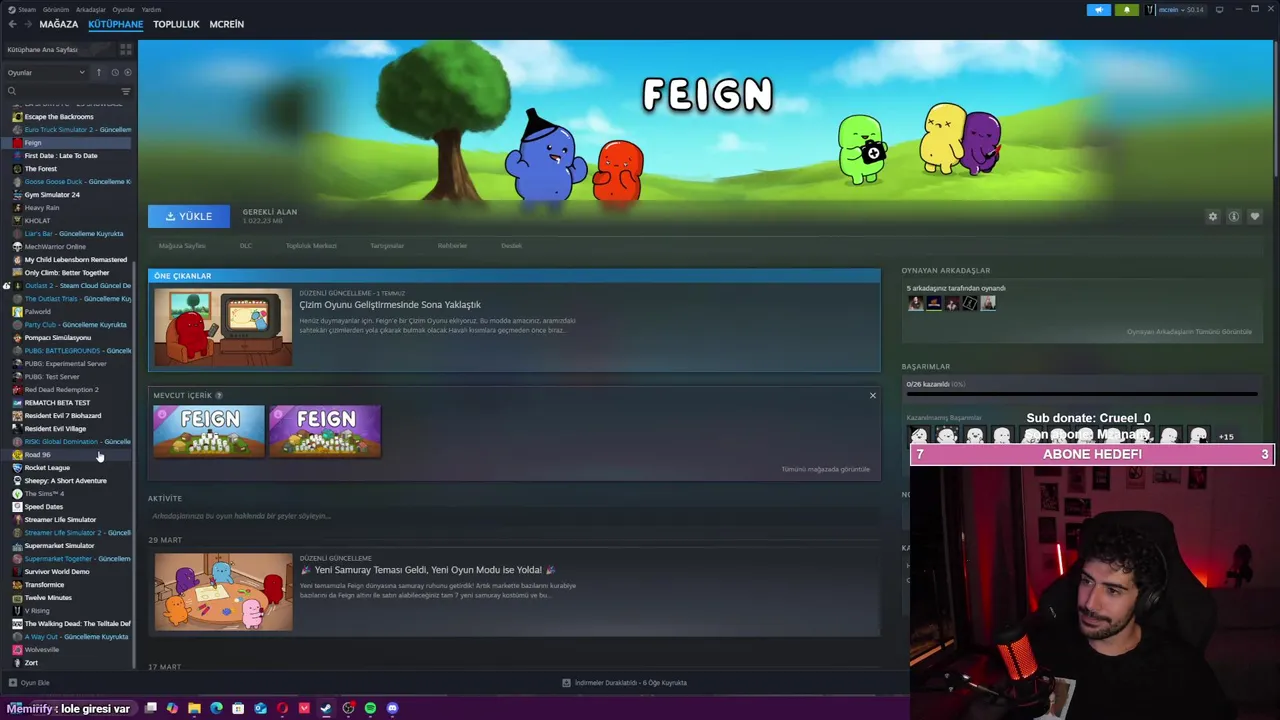Open the MAĞAZA store tab
This screenshot has width=1280, height=720.
(58, 24)
